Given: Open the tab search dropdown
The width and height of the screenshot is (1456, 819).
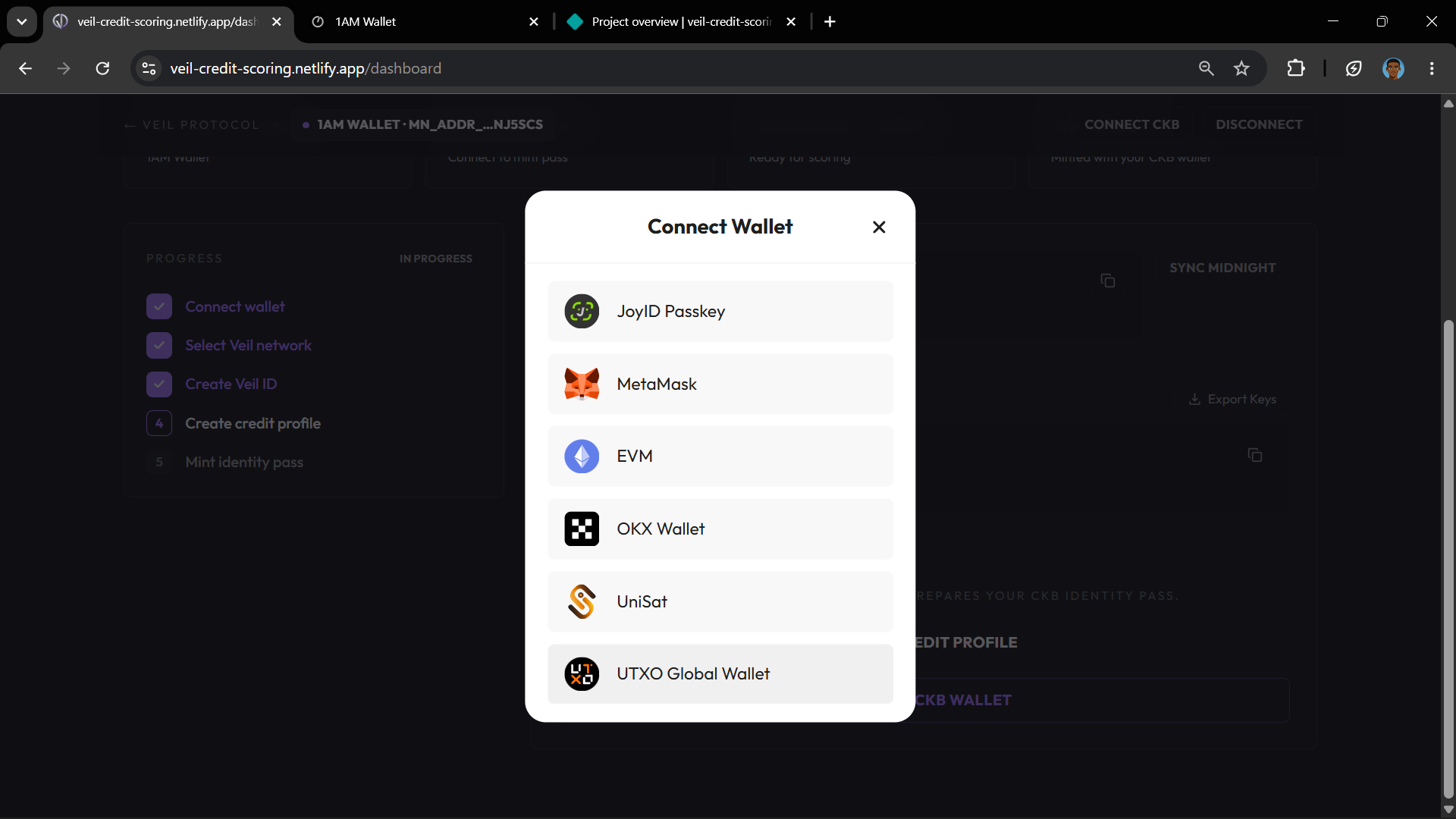Looking at the screenshot, I should click(22, 21).
